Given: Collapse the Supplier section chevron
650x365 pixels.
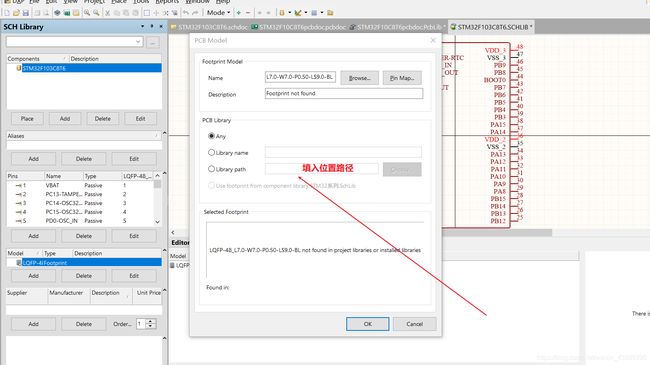Looking at the screenshot, I should (165, 290).
